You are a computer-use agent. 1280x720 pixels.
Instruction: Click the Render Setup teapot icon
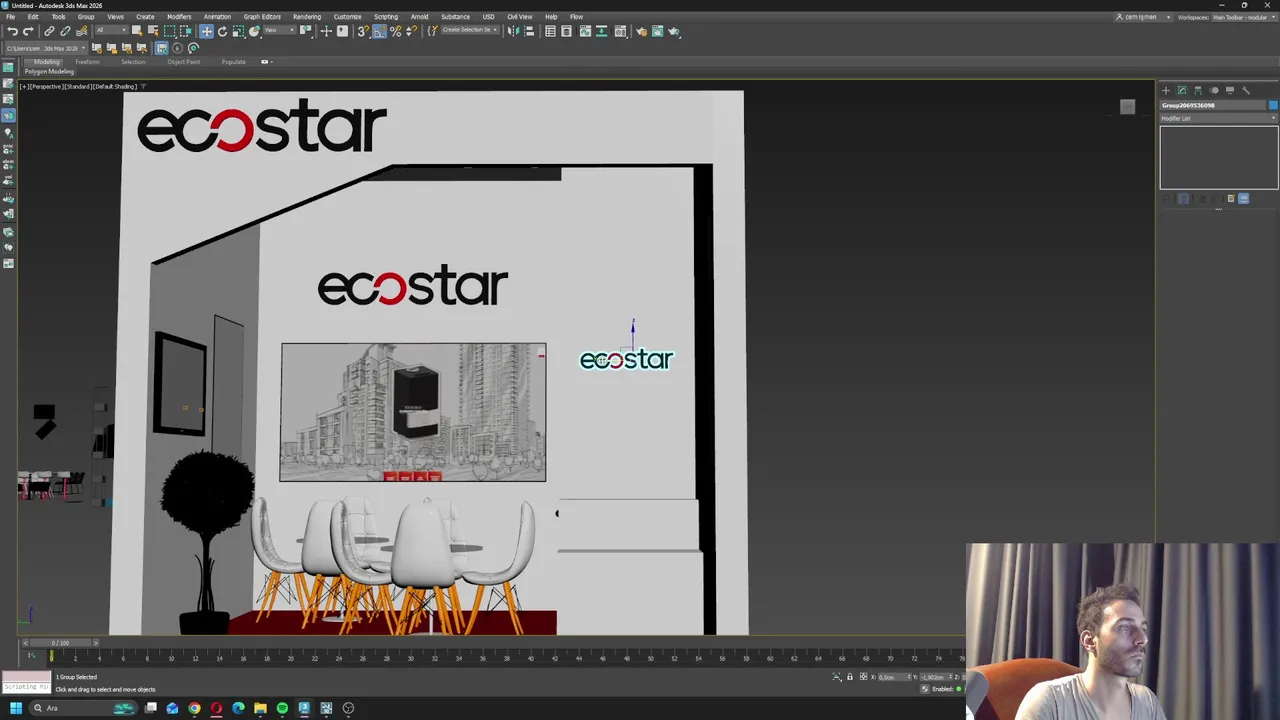641,31
